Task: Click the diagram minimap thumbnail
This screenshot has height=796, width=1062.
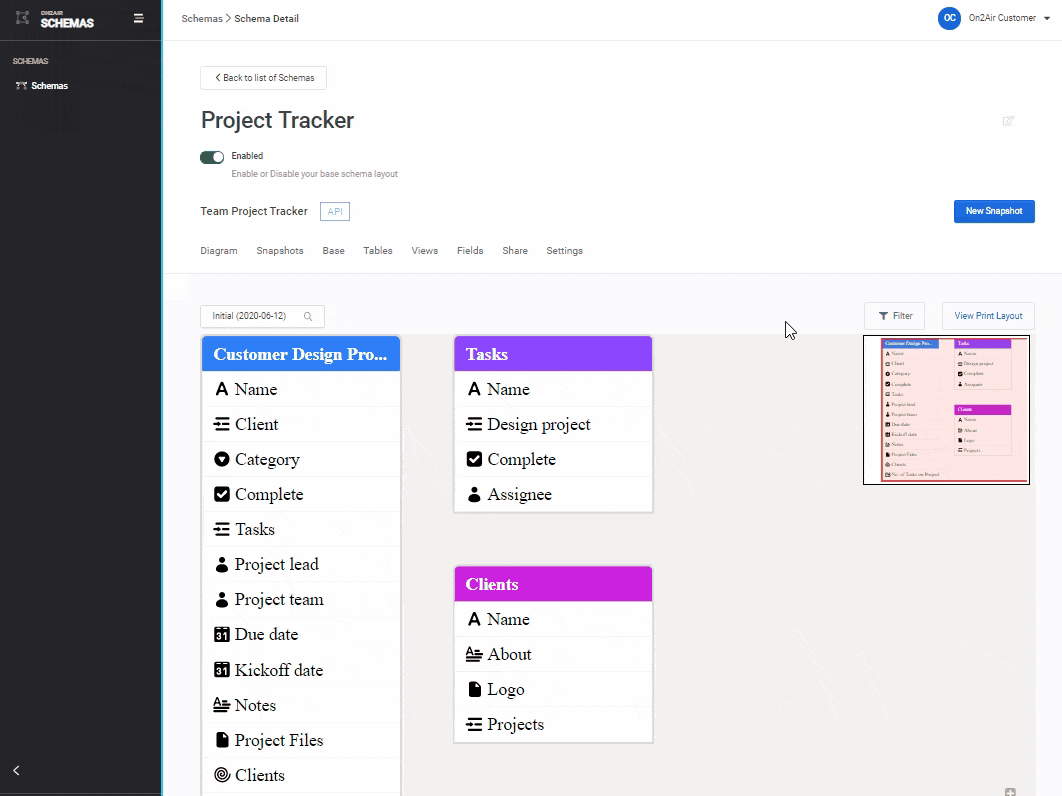Action: (946, 410)
